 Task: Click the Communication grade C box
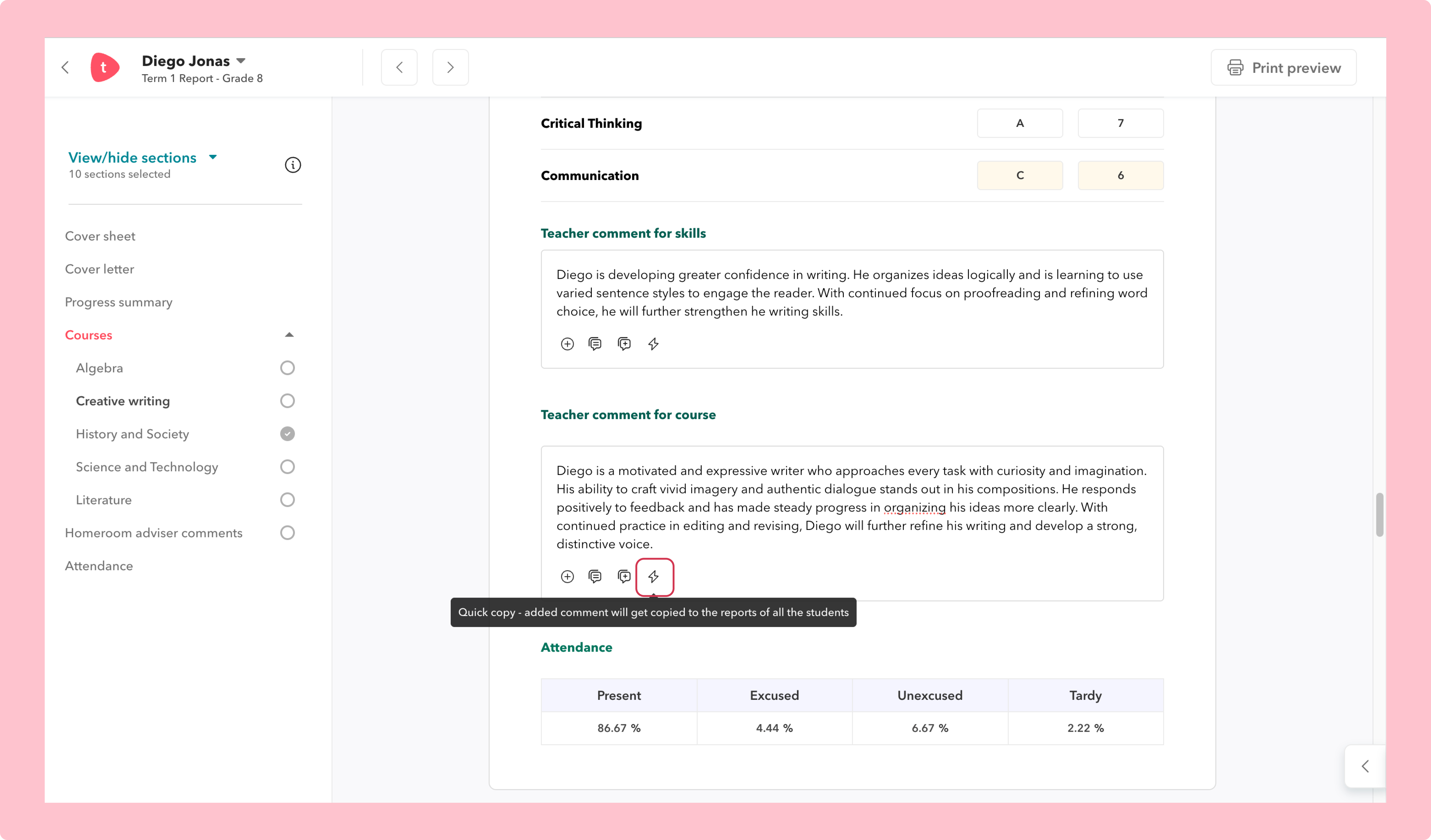(1020, 175)
